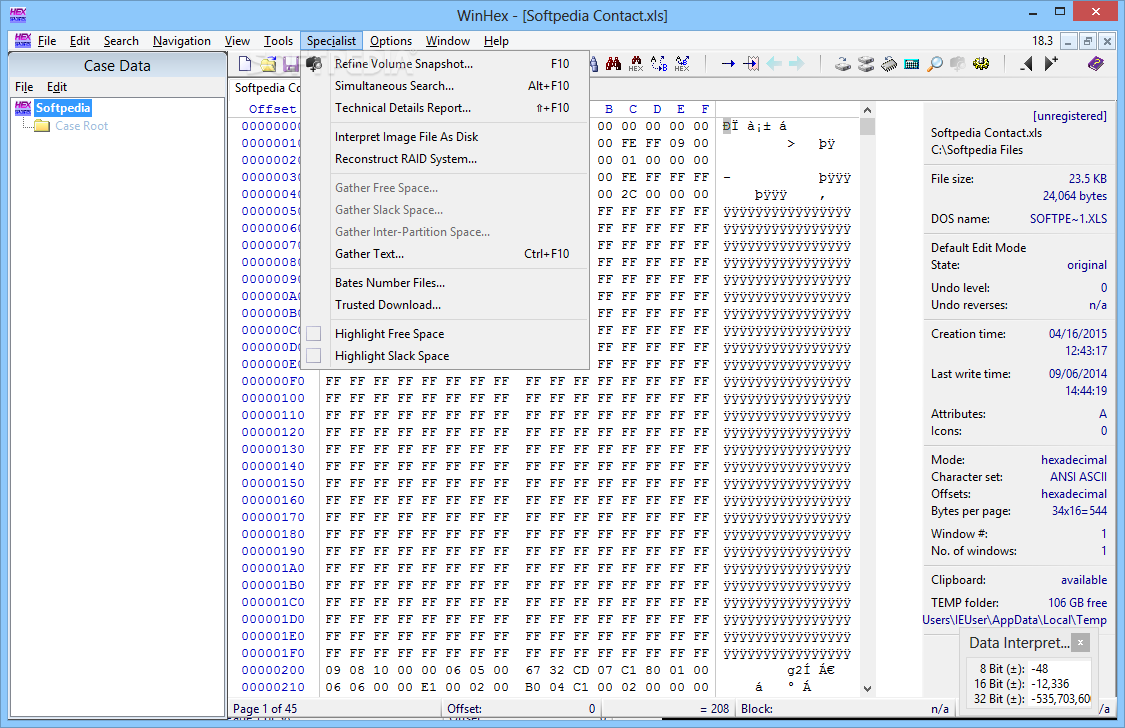The image size is (1125, 728).
Task: Choose Gather Text from Specialist menu
Action: (x=445, y=254)
